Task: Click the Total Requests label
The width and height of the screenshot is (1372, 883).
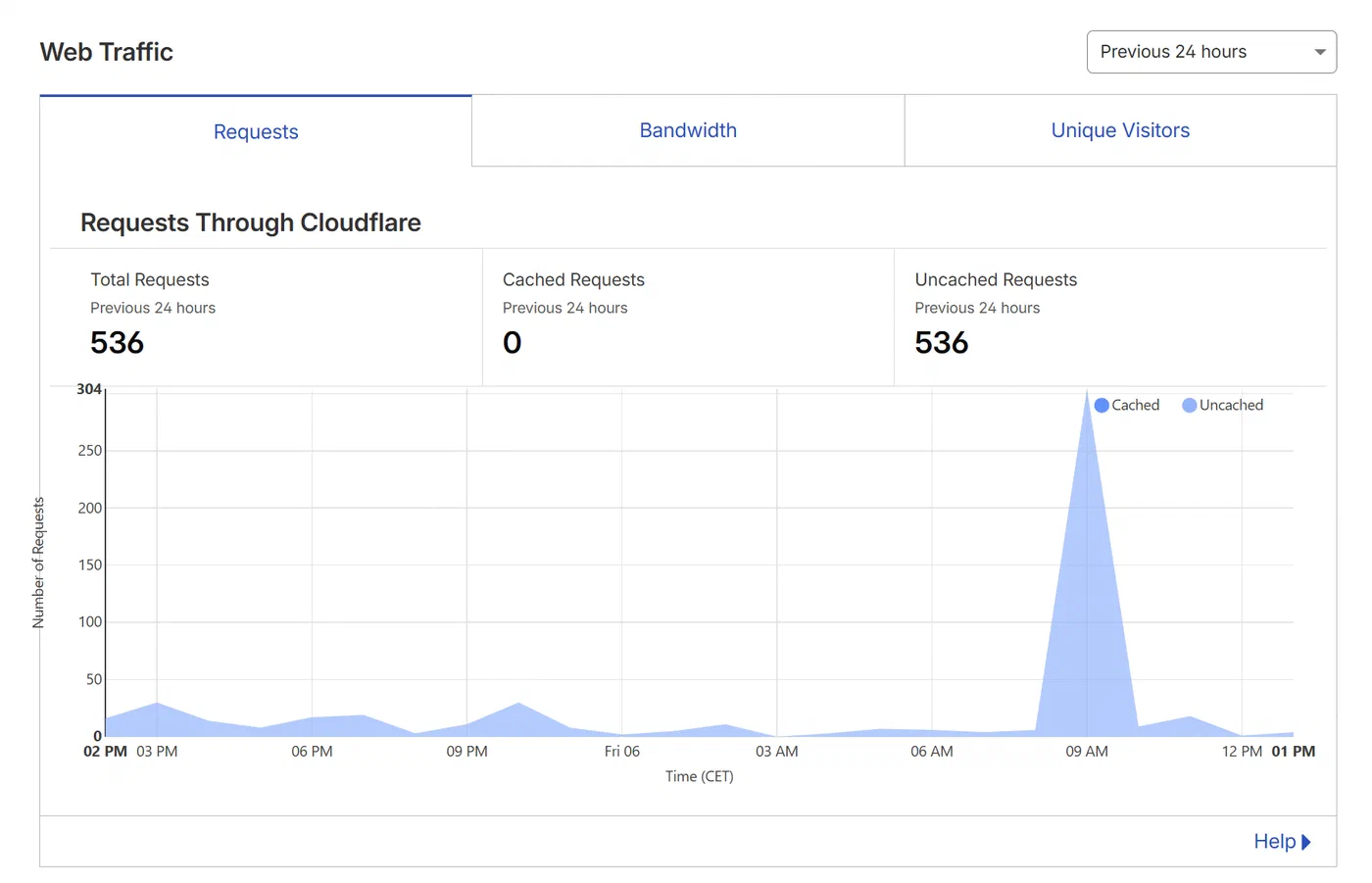Action: [150, 280]
